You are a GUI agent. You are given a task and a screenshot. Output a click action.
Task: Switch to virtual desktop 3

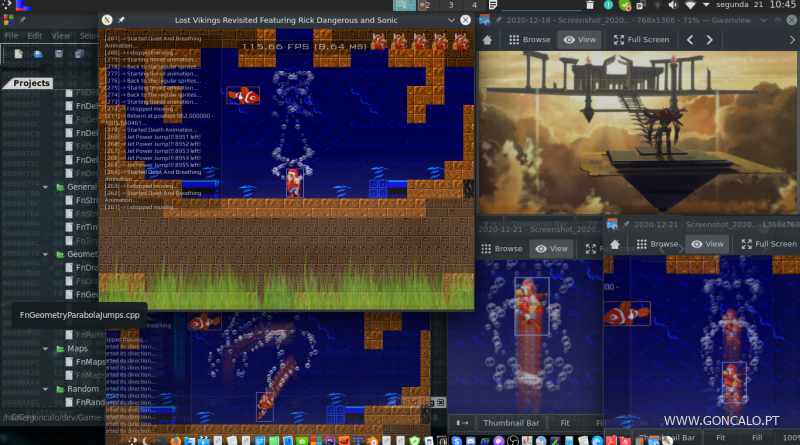pyautogui.click(x=451, y=5)
